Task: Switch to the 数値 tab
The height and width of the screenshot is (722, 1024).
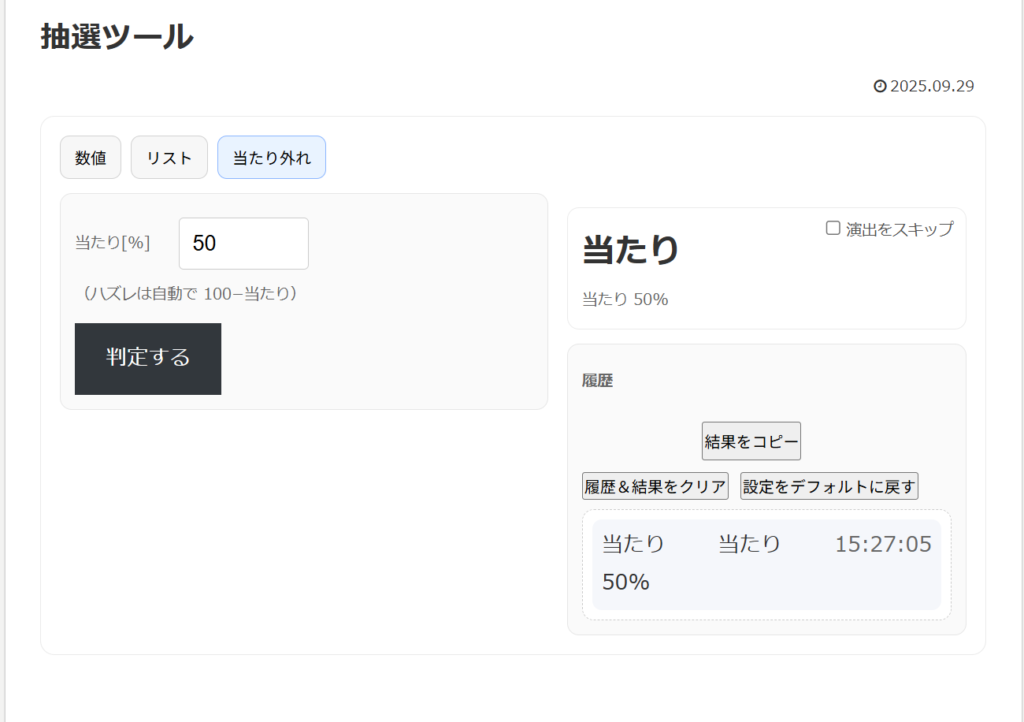Action: [x=91, y=158]
